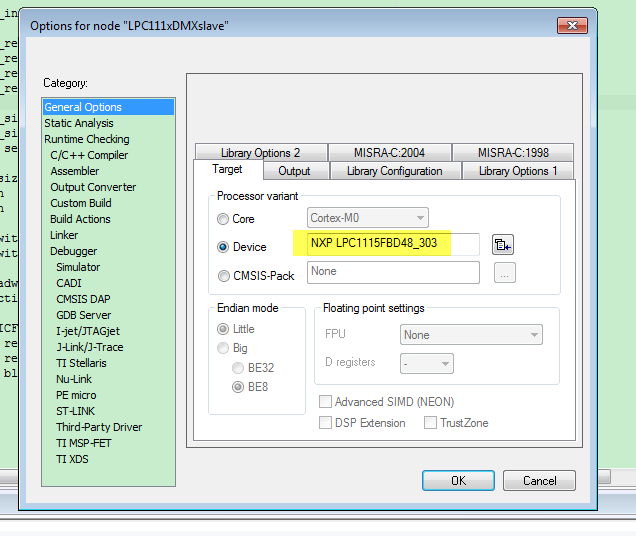Screen dimensions: 636x536
Task: Switch to the Target tab
Action: coord(228,169)
